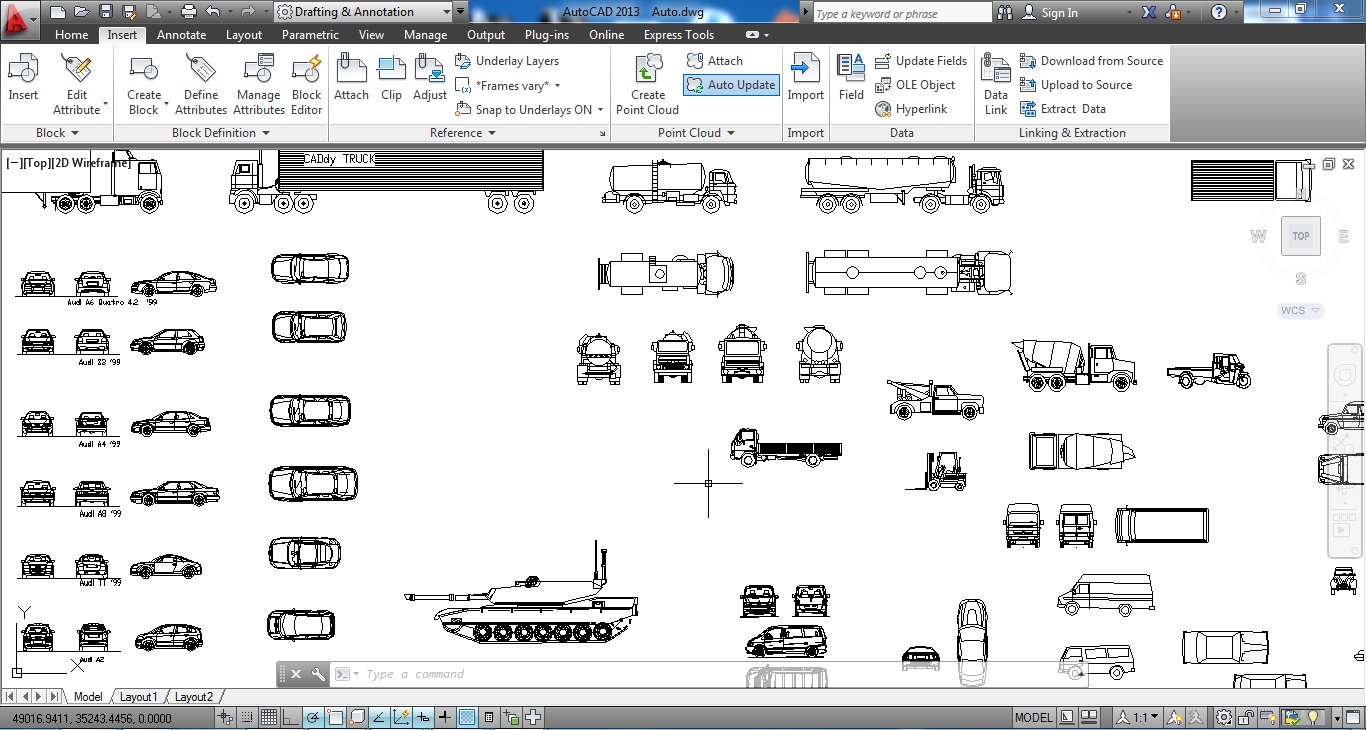Image resolution: width=1367 pixels, height=730 pixels.
Task: Click the Create Block tool
Action: [144, 85]
